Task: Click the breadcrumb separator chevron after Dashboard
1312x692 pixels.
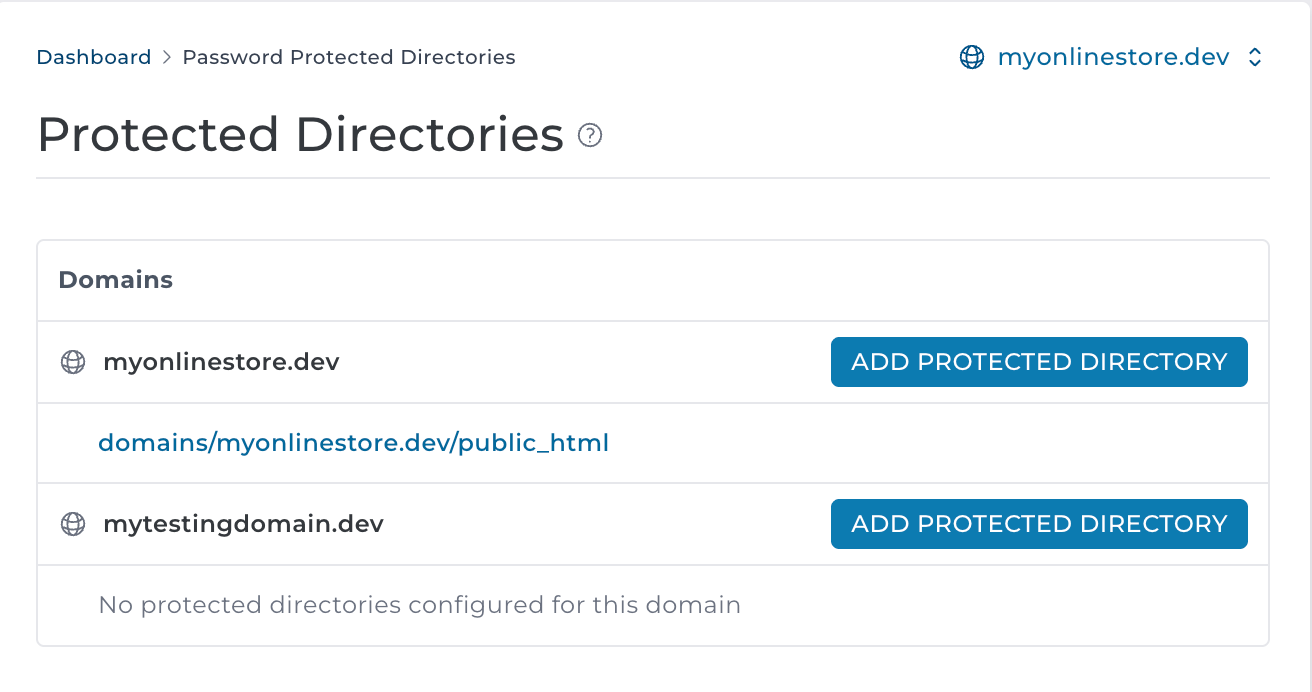Action: 164,57
